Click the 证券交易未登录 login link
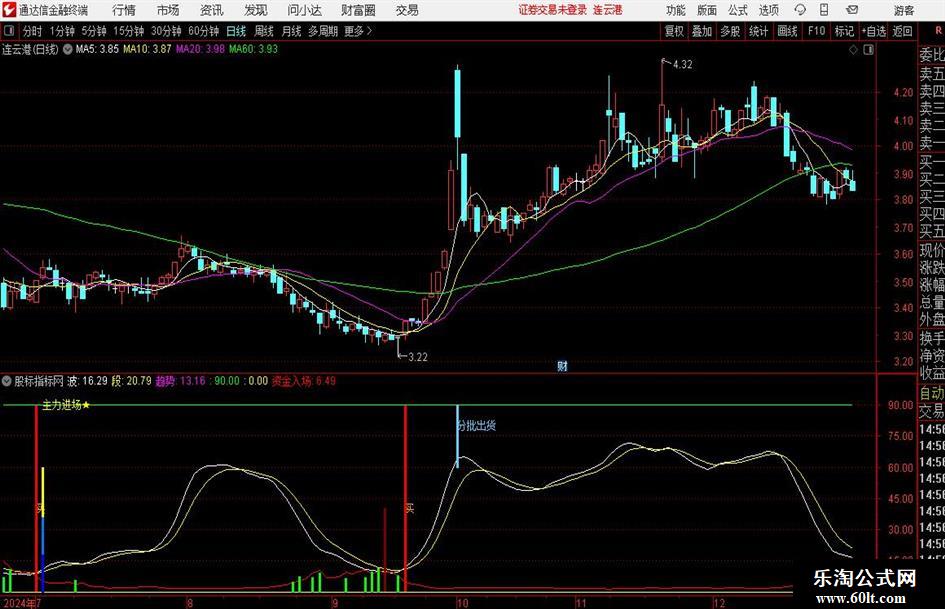 (553, 10)
